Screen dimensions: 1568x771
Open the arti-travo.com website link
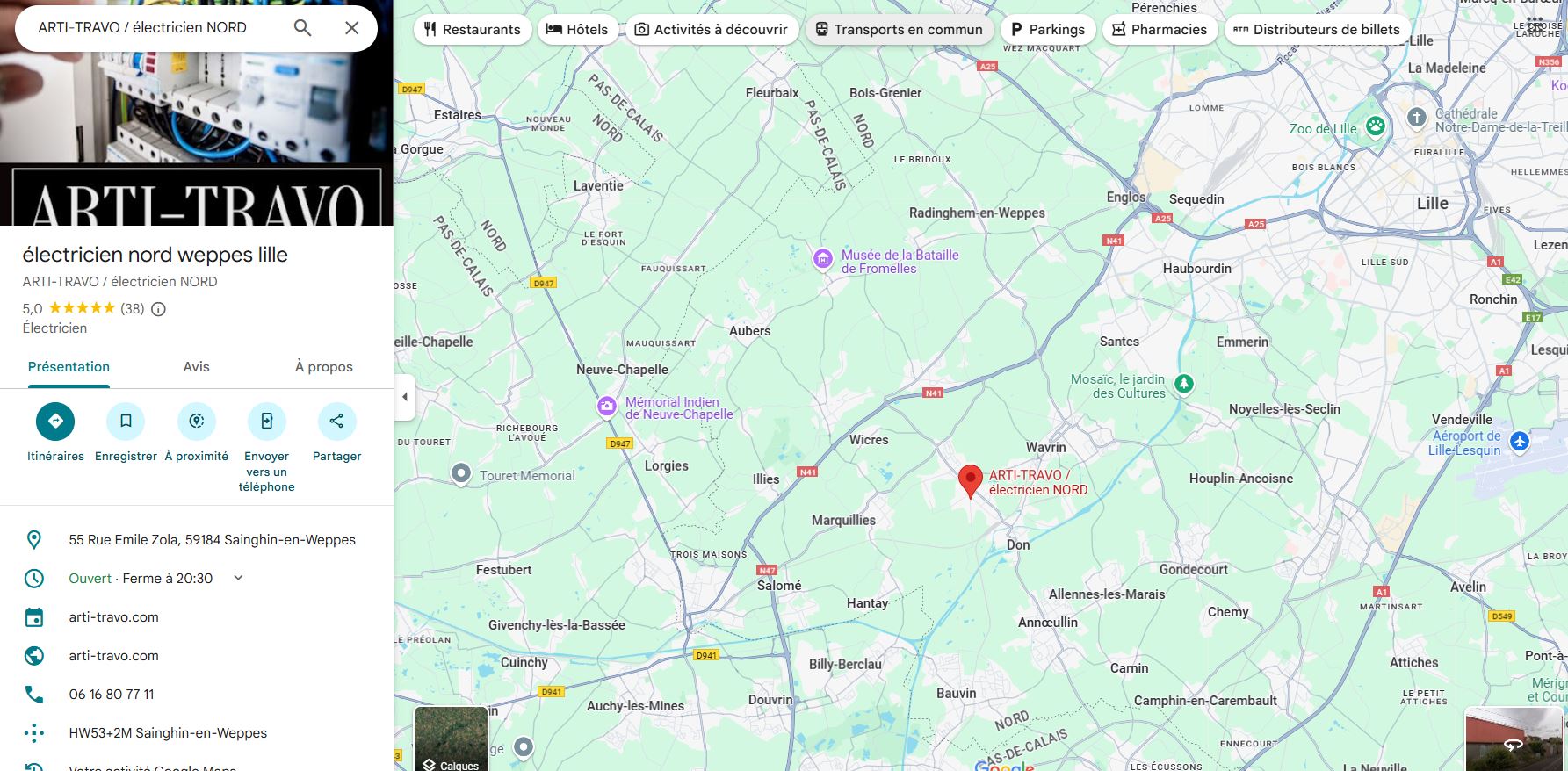tap(114, 656)
